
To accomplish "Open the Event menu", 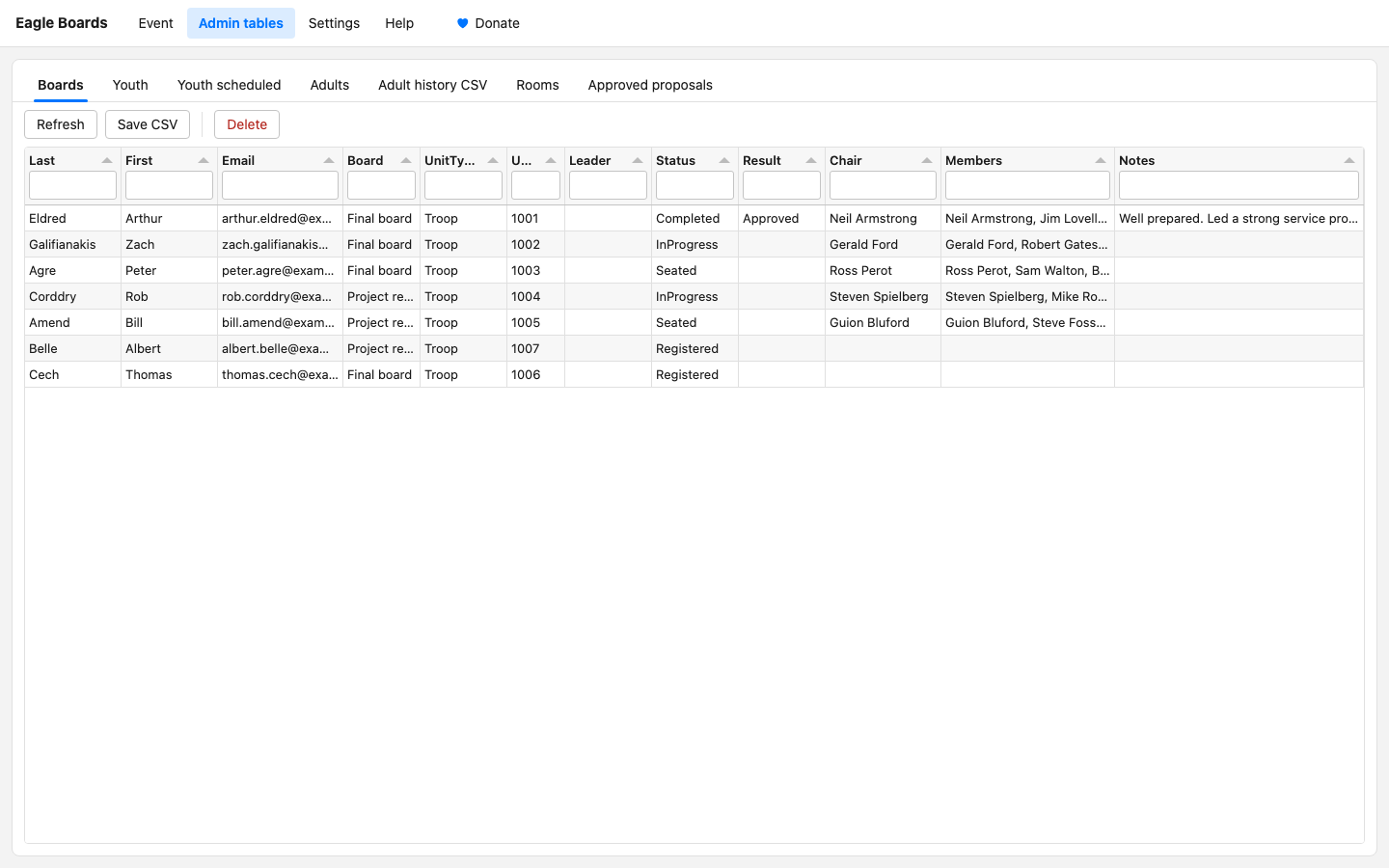I will coord(155,23).
